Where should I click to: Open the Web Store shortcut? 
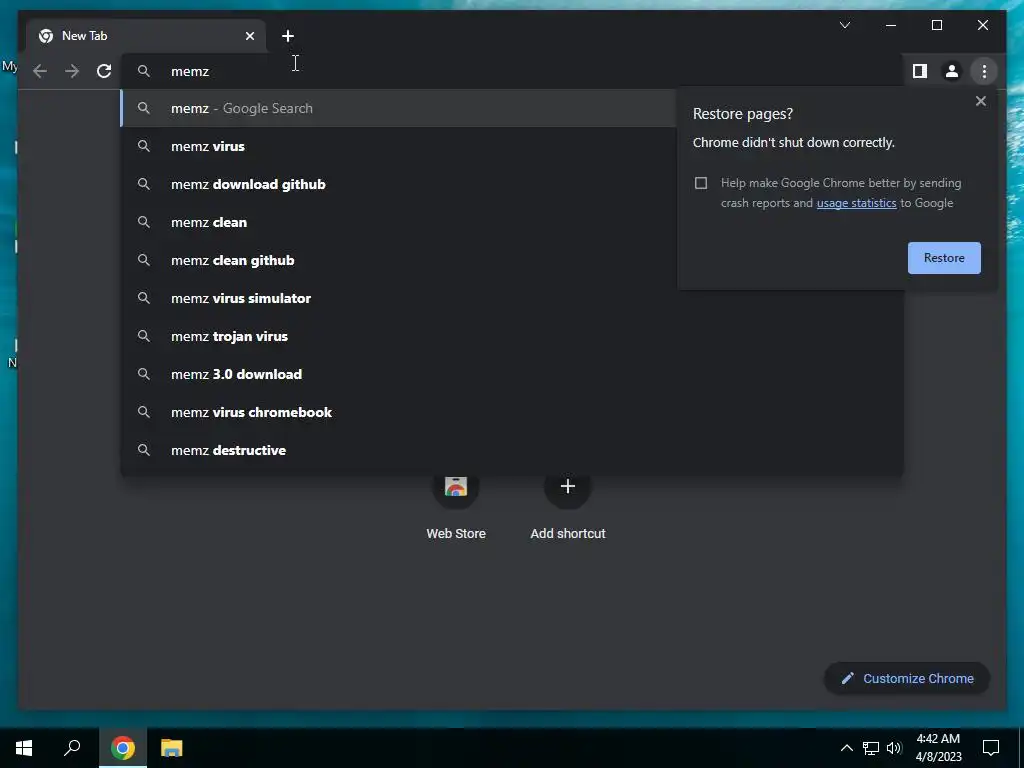(x=456, y=505)
